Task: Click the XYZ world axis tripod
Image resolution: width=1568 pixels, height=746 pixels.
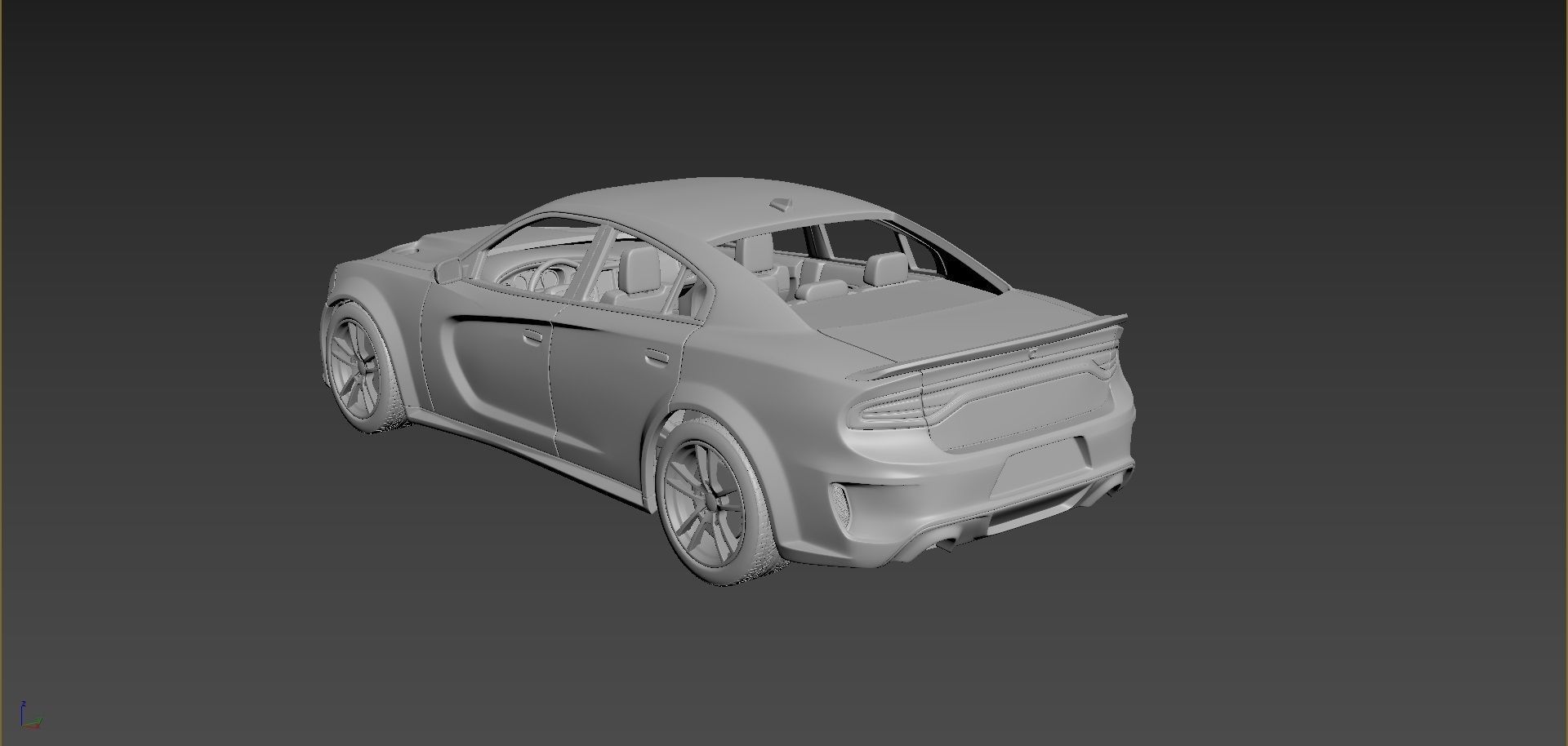Action: (x=30, y=714)
